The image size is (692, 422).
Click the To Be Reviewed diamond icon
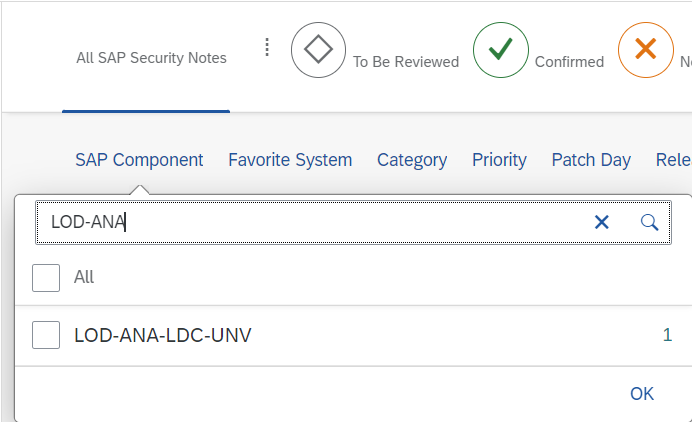point(318,50)
